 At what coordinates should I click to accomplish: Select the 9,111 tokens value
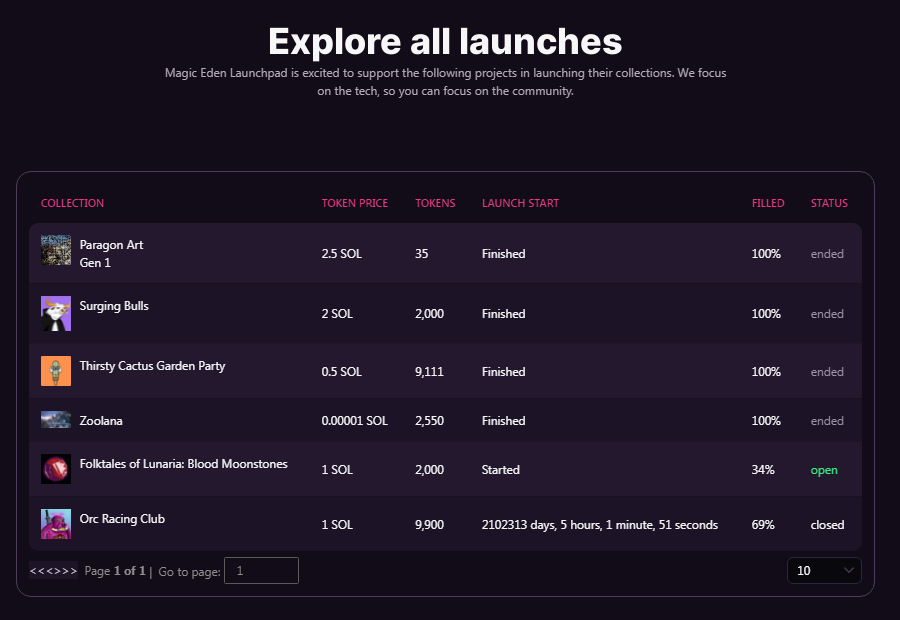(429, 372)
